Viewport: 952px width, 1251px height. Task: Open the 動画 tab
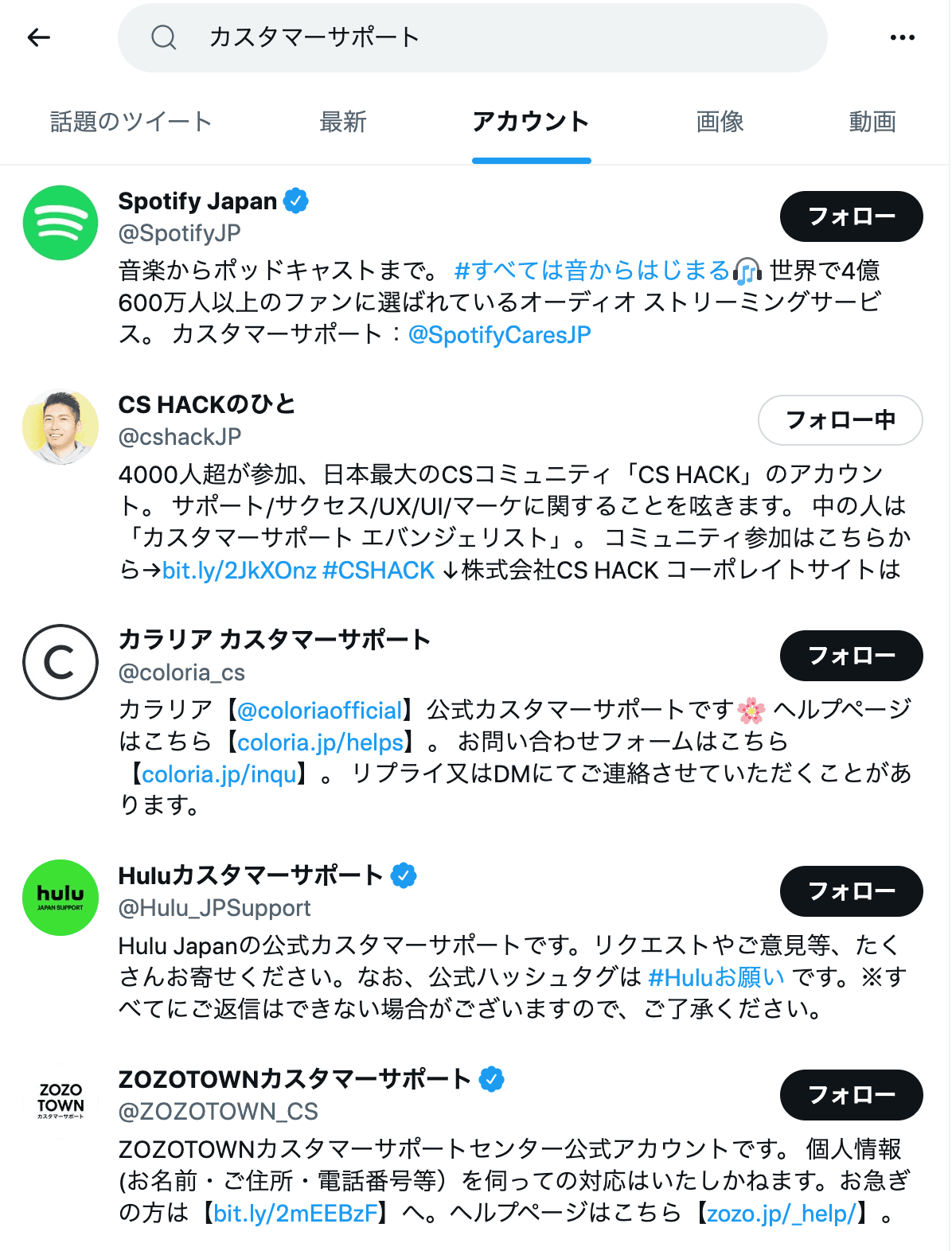[872, 122]
